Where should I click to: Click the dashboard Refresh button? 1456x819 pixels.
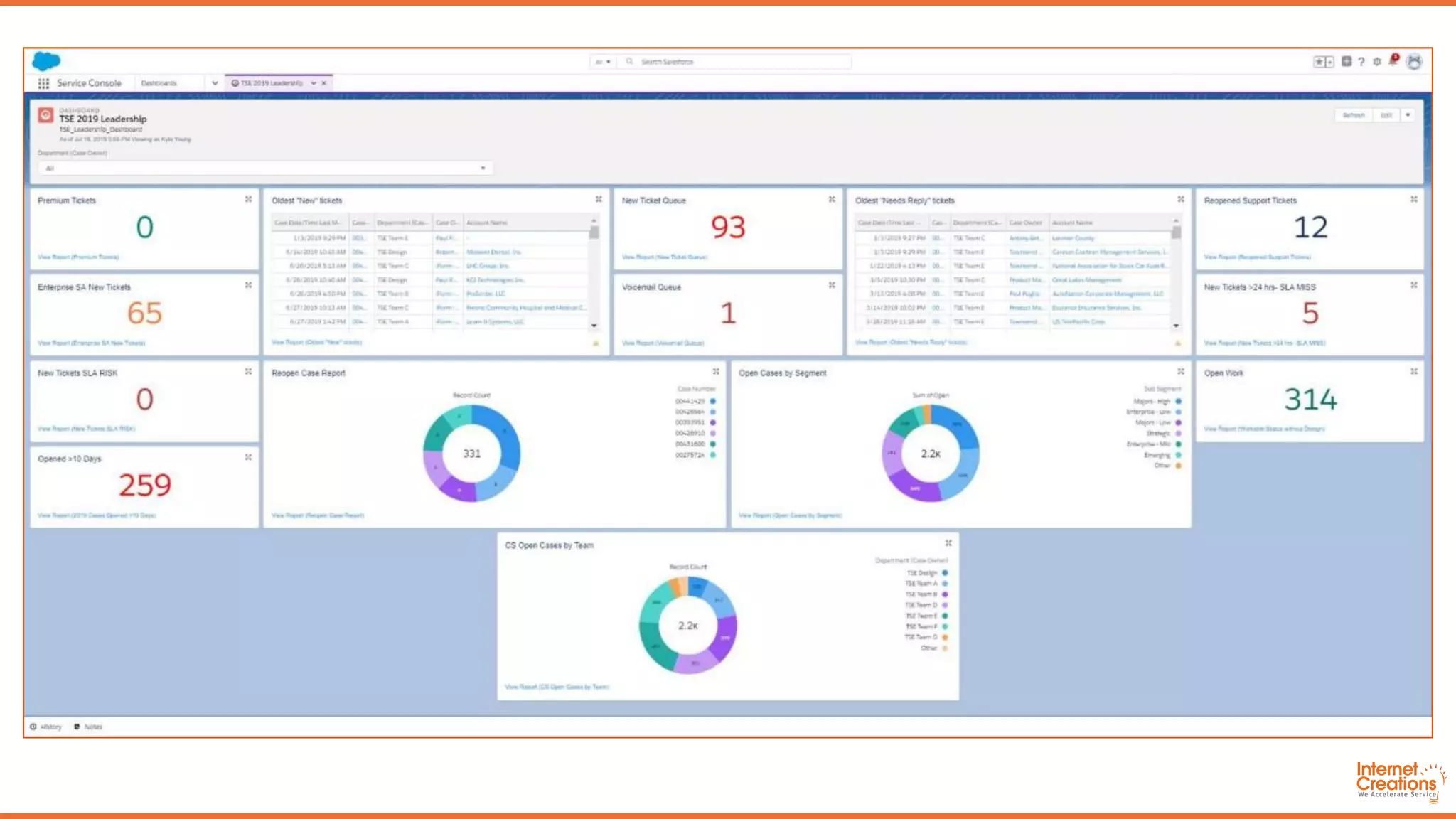pyautogui.click(x=1354, y=115)
